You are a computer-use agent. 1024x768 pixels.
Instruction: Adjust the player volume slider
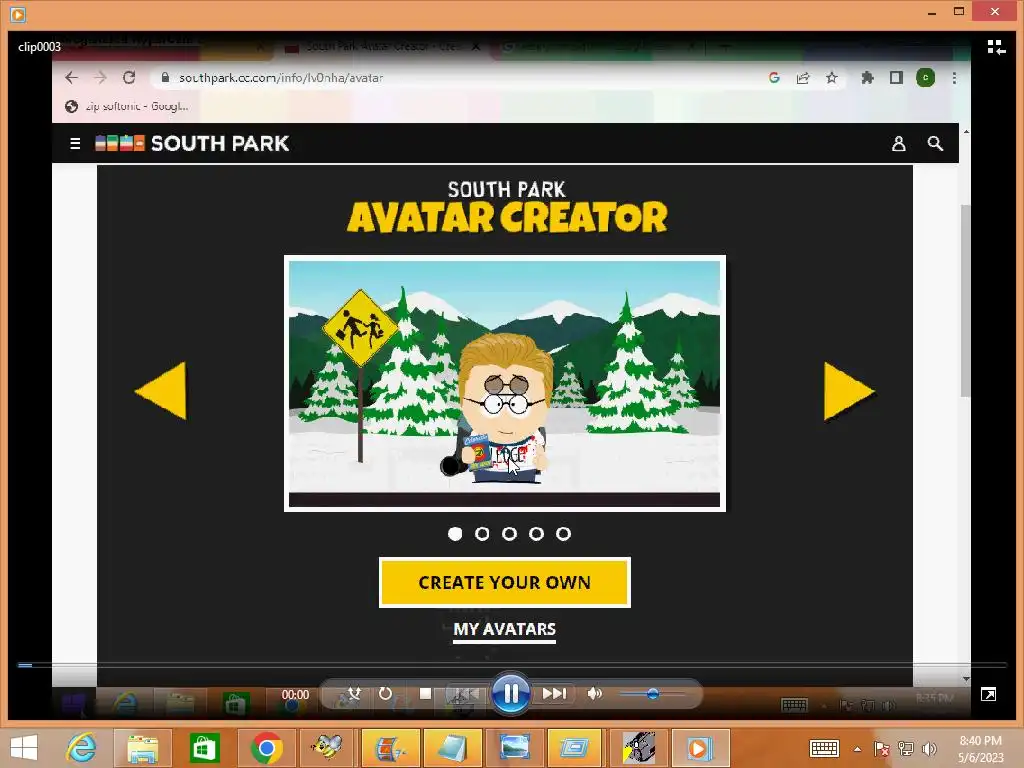651,694
